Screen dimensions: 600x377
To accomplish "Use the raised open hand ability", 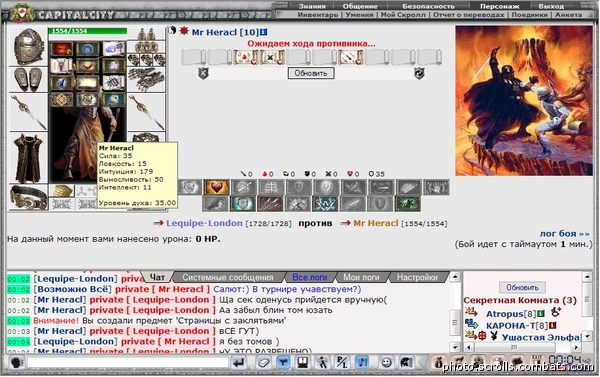I will point(436,187).
